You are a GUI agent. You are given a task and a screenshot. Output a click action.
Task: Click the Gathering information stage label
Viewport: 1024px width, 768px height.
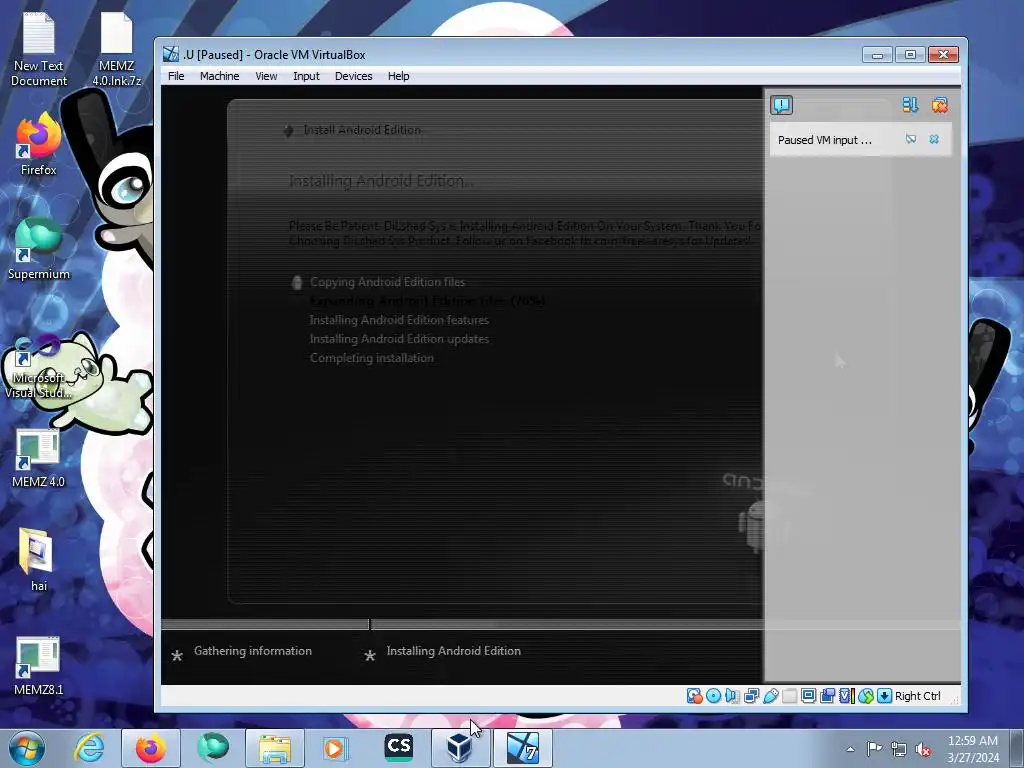(253, 651)
